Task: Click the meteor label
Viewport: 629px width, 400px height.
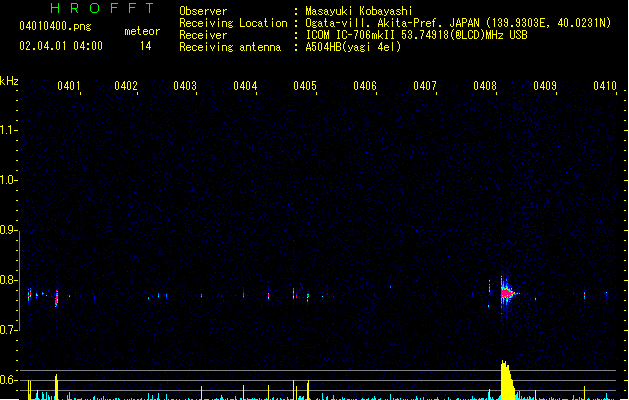Action: (x=142, y=31)
